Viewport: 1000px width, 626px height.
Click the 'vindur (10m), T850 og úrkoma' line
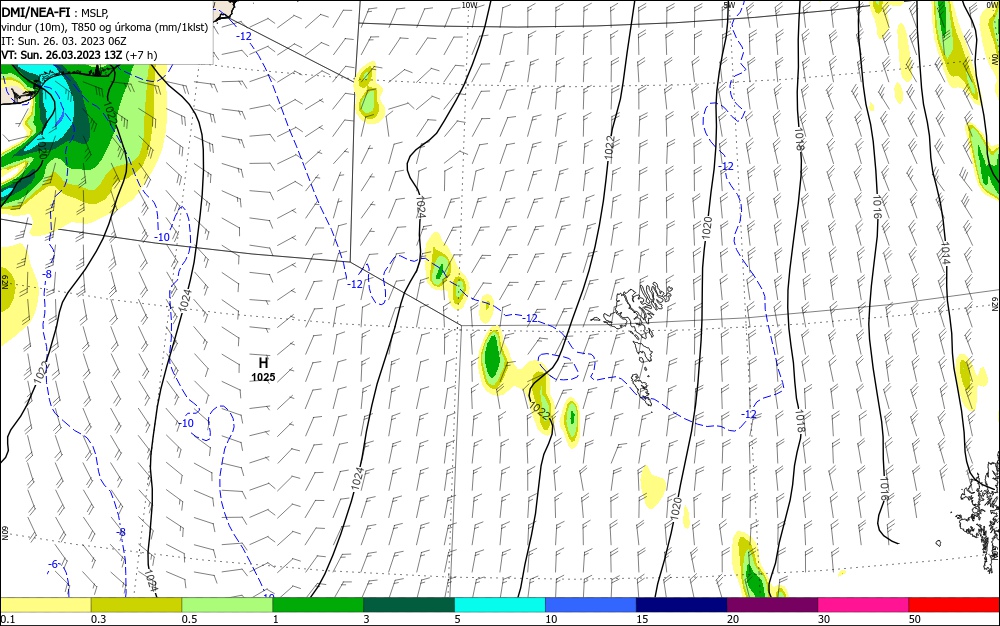click(105, 27)
